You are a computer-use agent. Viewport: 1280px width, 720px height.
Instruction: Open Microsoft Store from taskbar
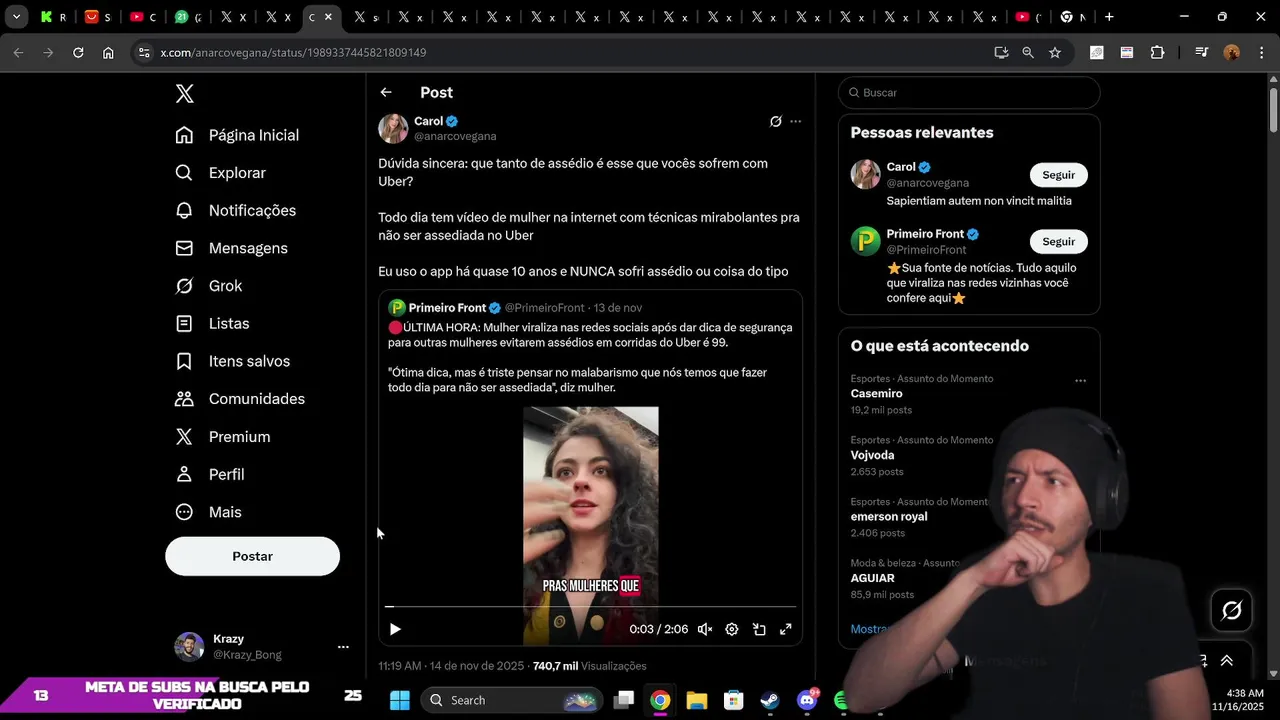(734, 700)
